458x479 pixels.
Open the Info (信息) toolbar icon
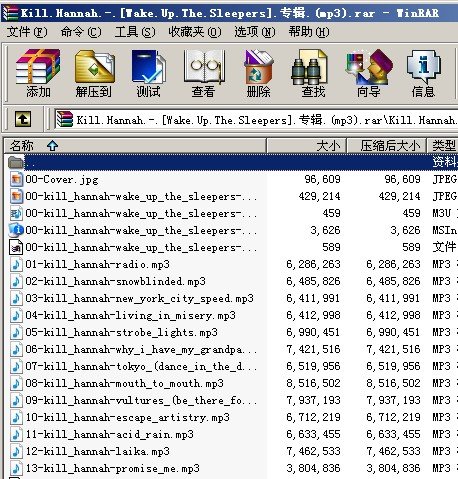coord(423,66)
